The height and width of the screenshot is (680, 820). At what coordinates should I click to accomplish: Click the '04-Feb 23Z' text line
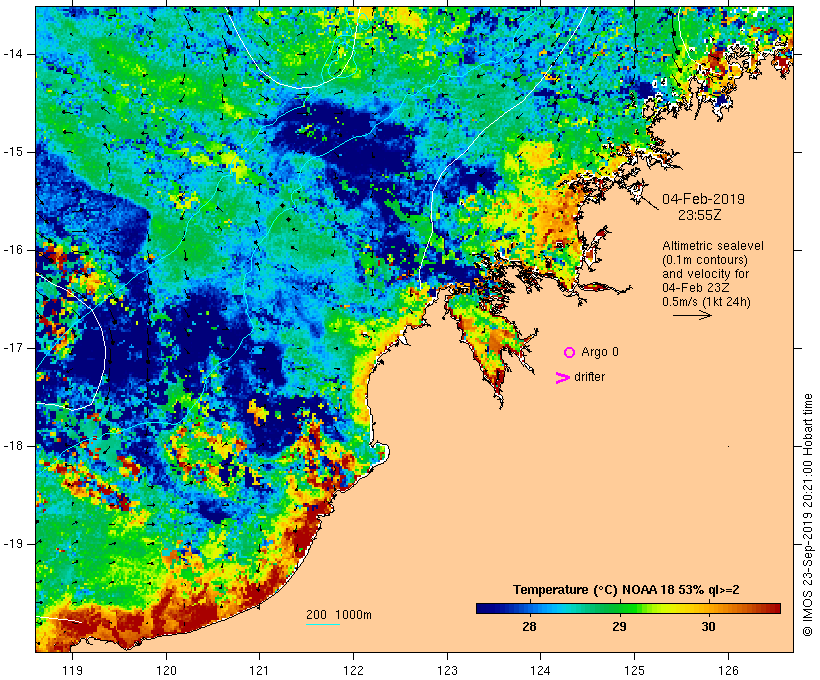(x=696, y=288)
